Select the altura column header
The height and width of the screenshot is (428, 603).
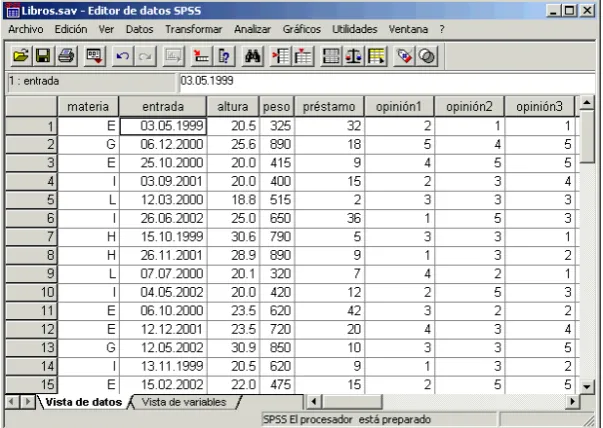(233, 107)
